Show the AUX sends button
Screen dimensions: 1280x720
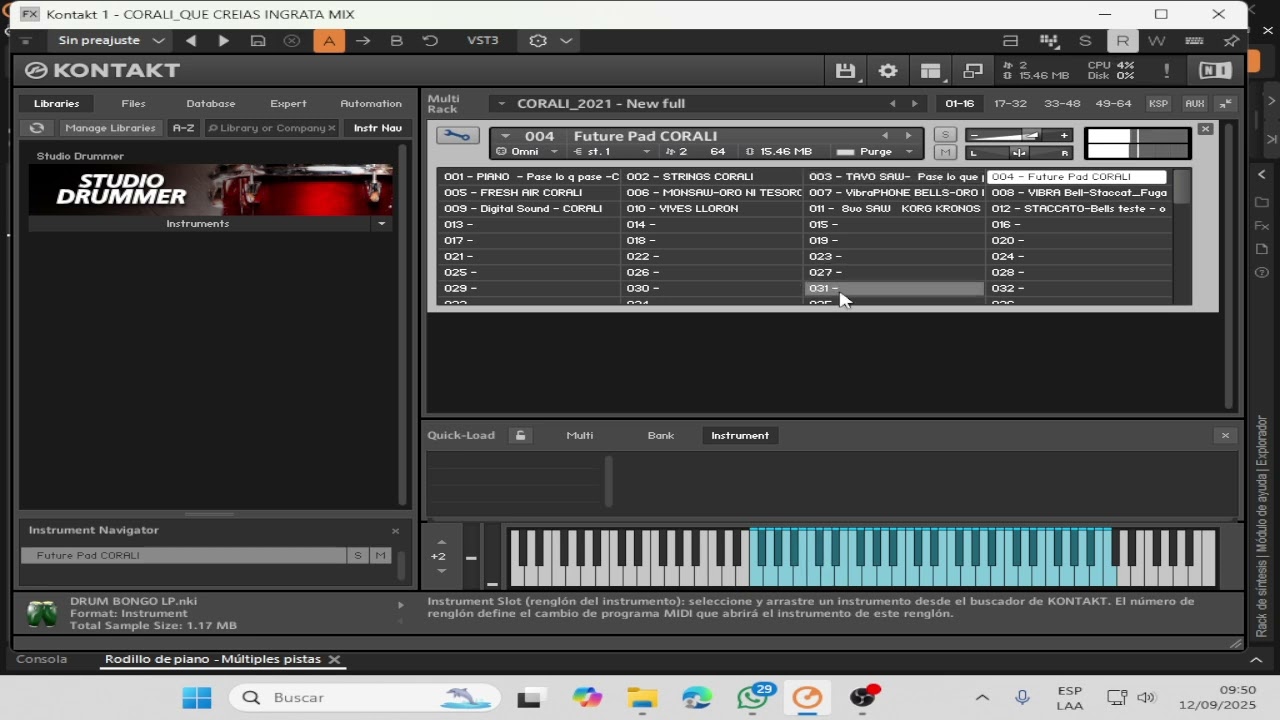(x=1194, y=104)
